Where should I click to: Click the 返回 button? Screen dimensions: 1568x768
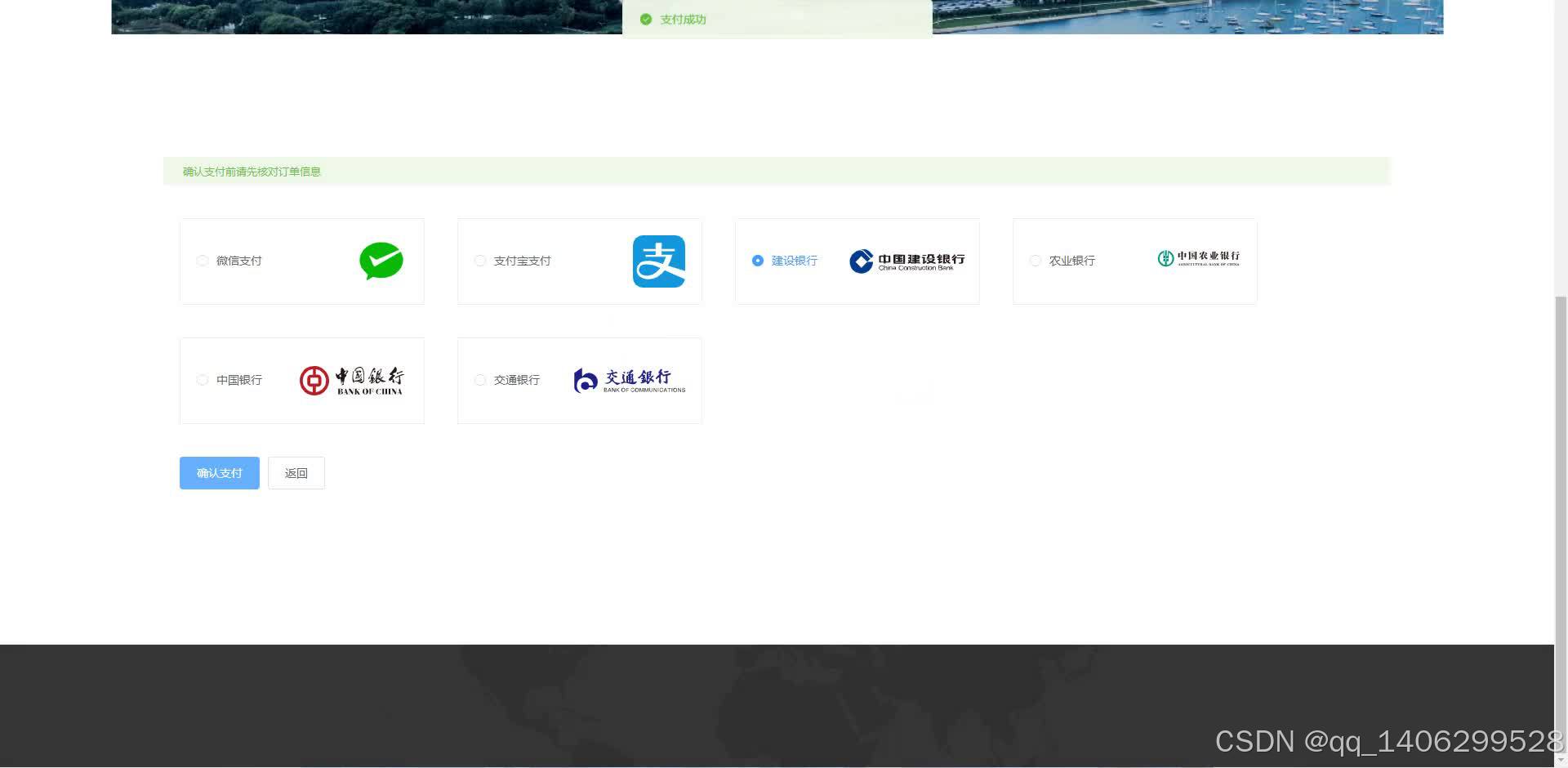coord(296,473)
